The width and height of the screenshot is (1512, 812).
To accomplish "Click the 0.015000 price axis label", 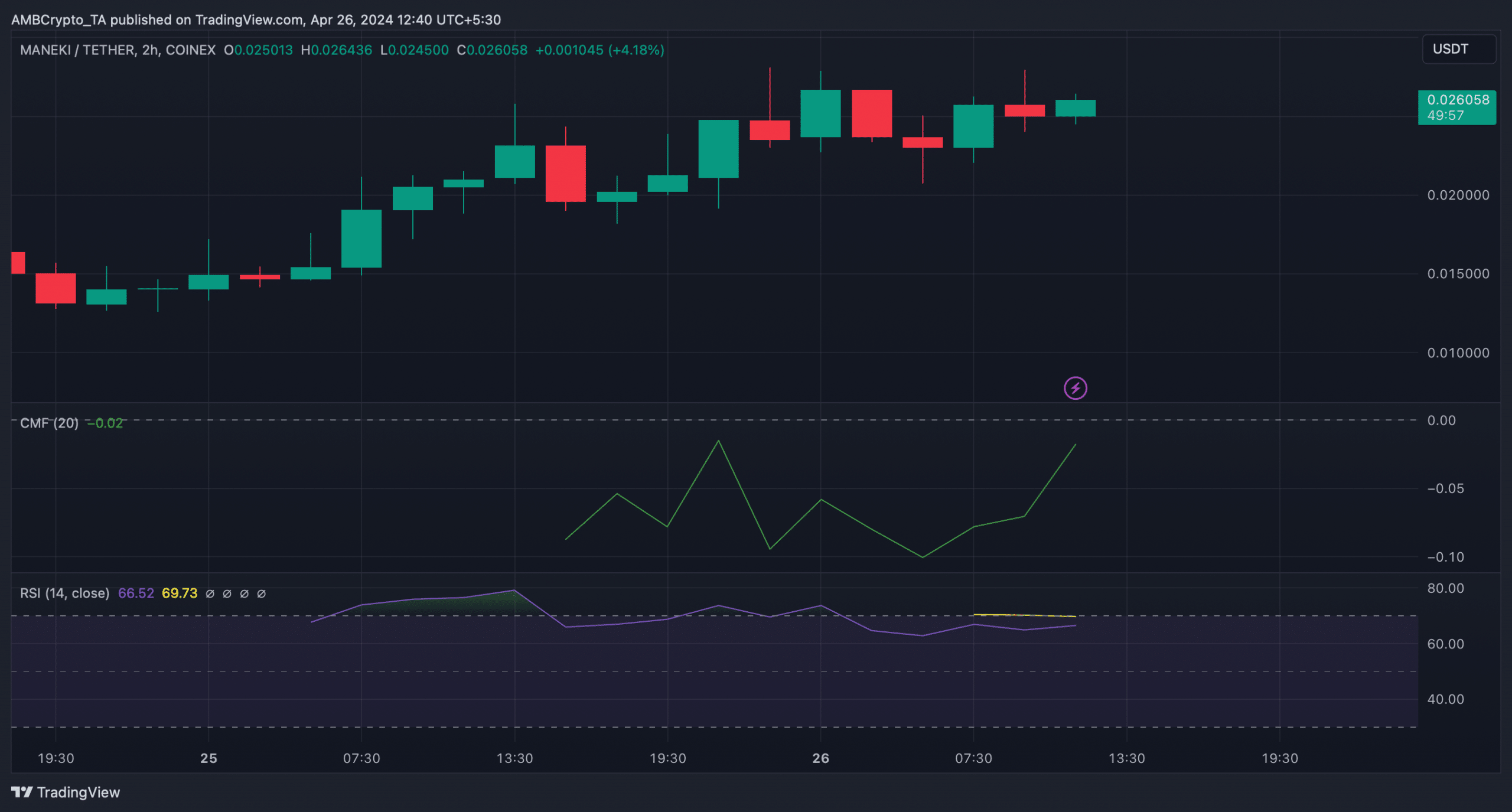I will pos(1458,273).
